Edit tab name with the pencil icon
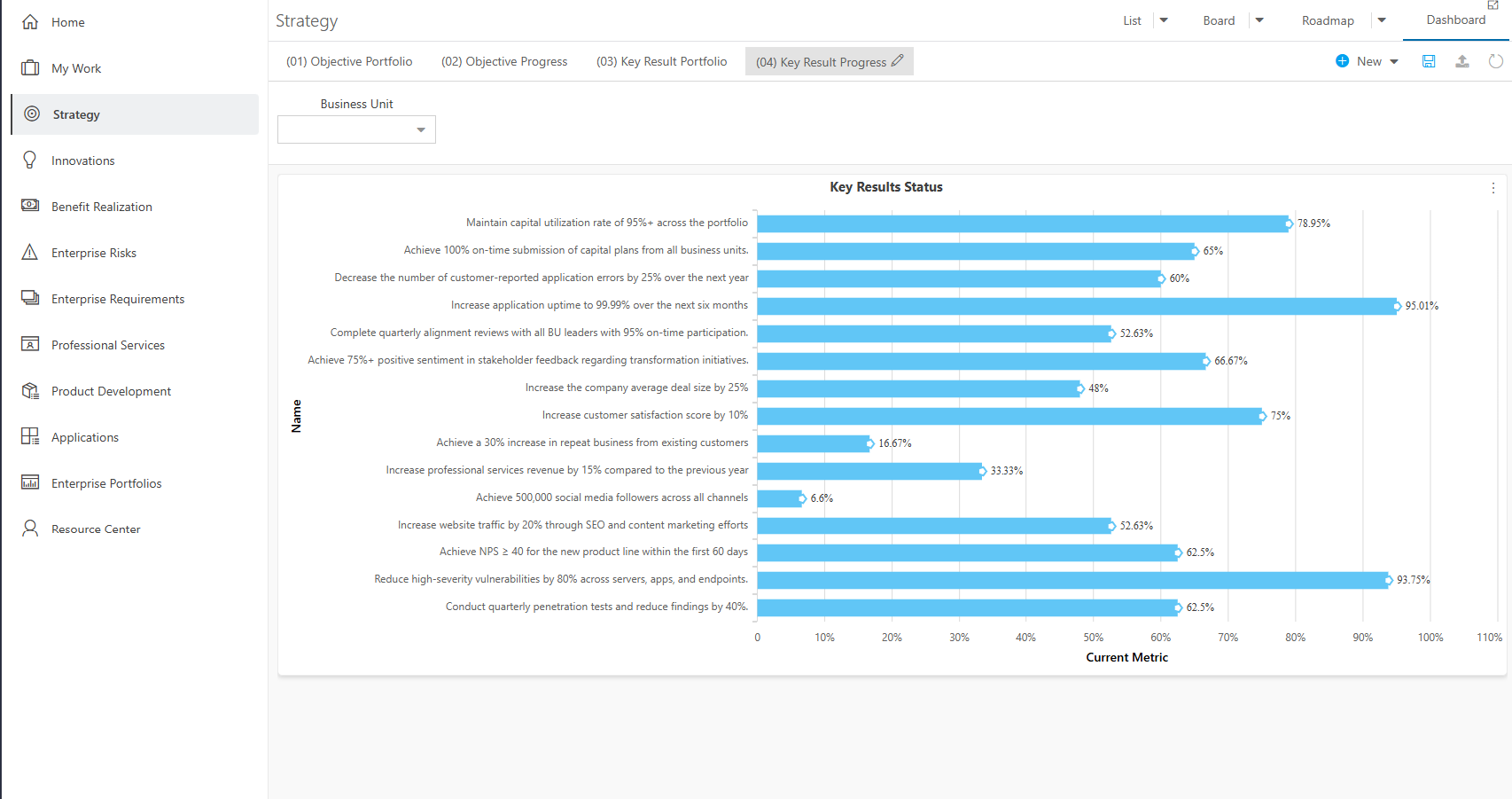Image resolution: width=1512 pixels, height=799 pixels. click(x=897, y=61)
